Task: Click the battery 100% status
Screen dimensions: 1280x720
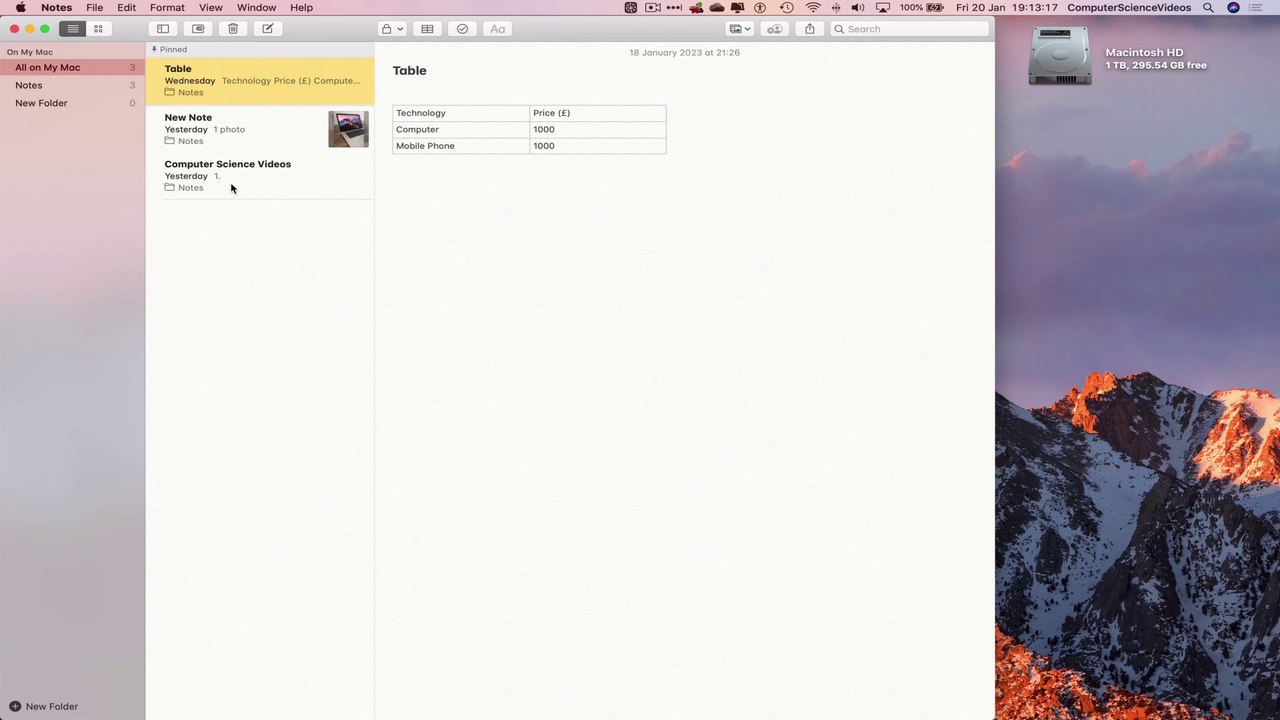Action: point(921,7)
